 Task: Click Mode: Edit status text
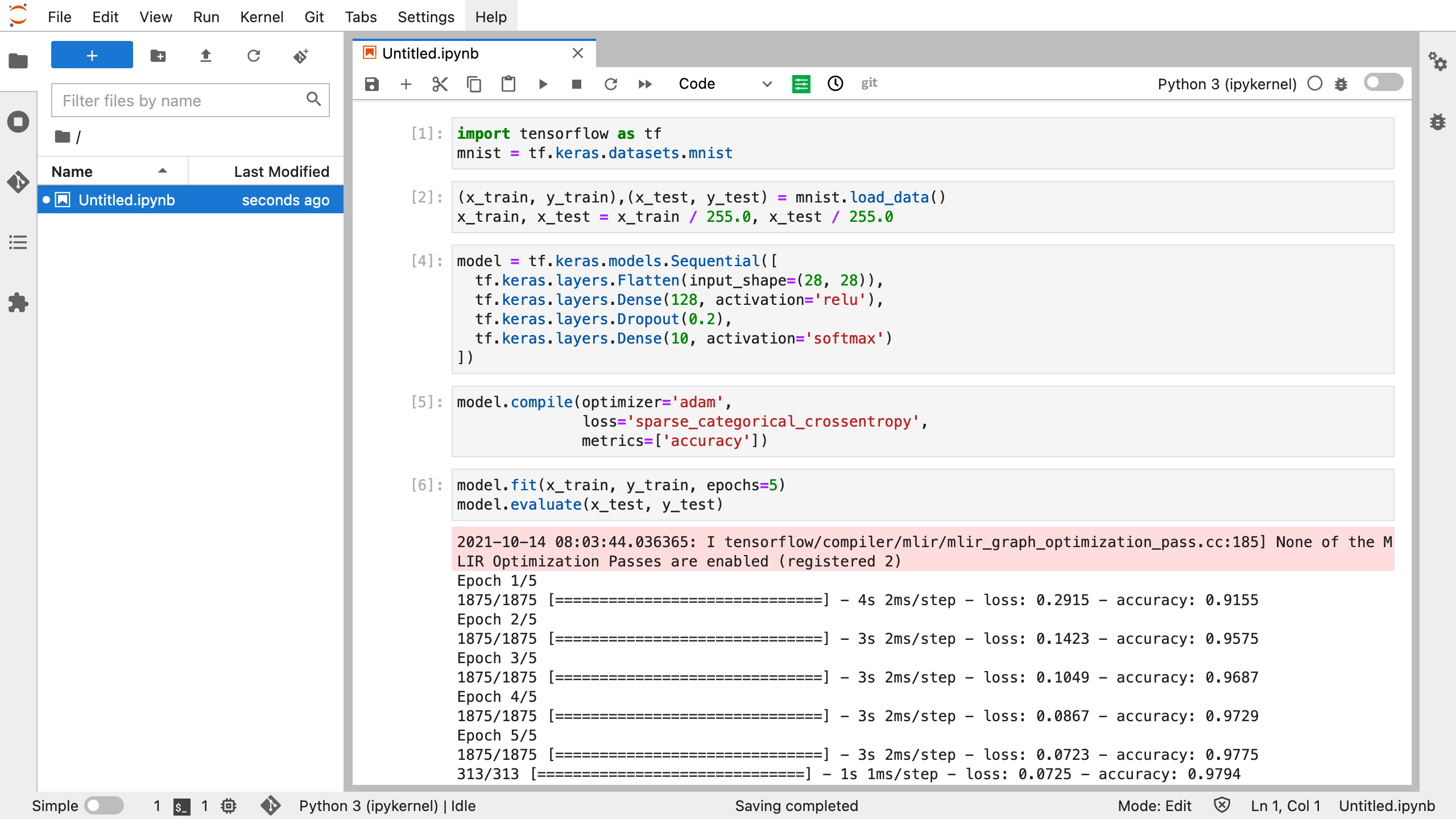pyautogui.click(x=1155, y=806)
